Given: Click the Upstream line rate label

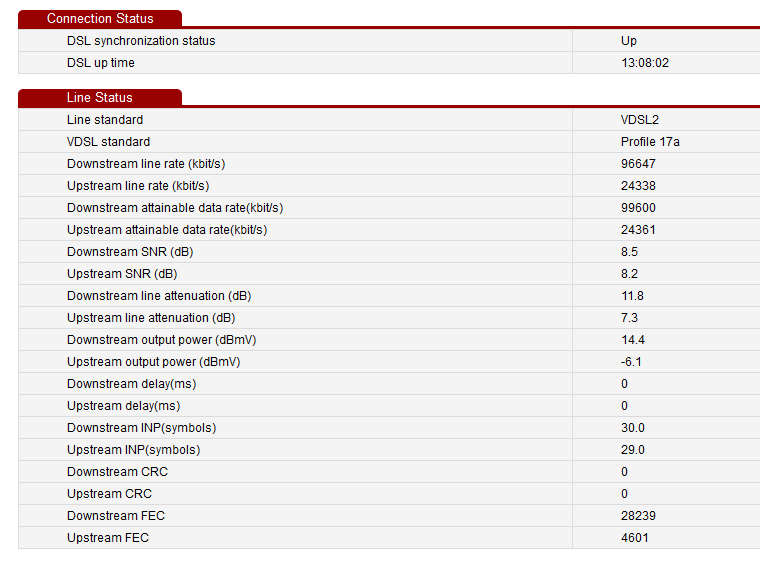Looking at the screenshot, I should coord(138,186).
